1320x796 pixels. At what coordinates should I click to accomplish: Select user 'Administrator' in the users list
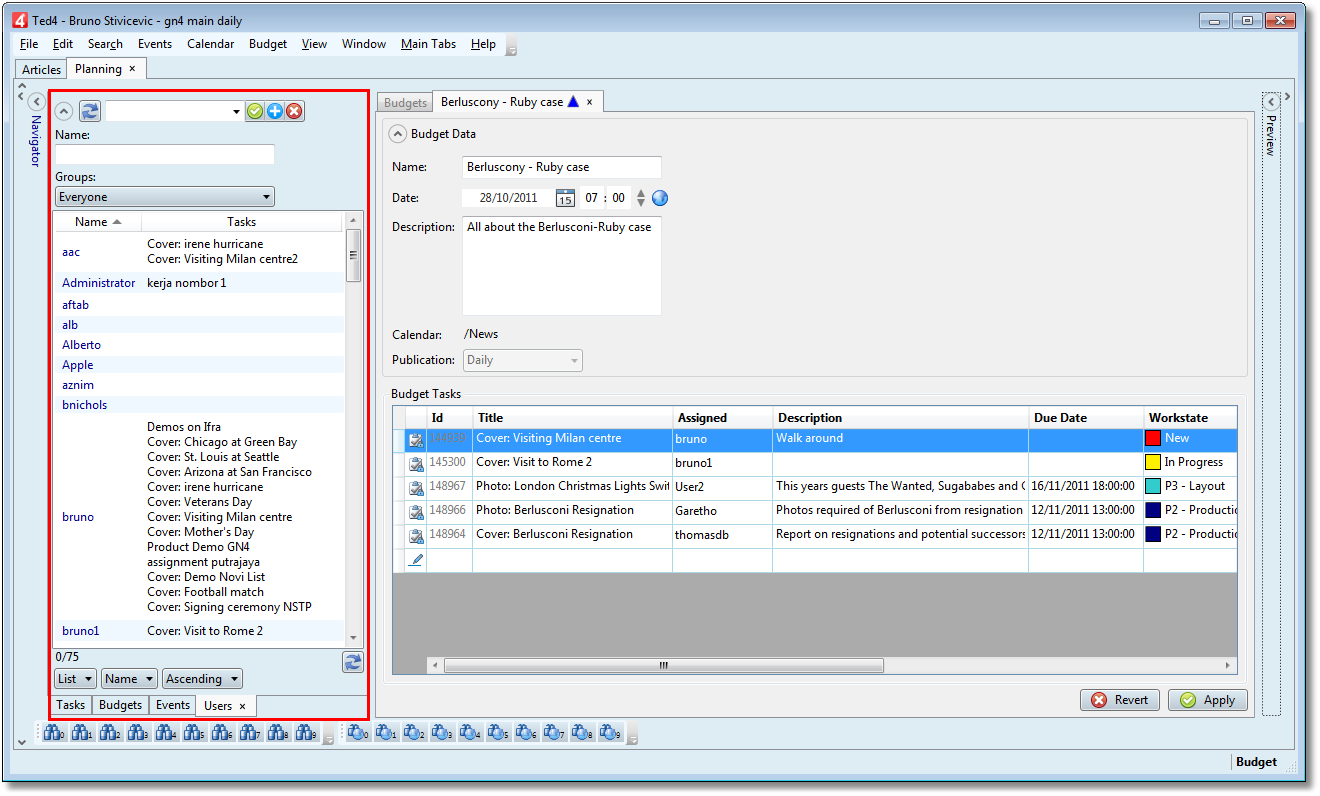pos(98,283)
